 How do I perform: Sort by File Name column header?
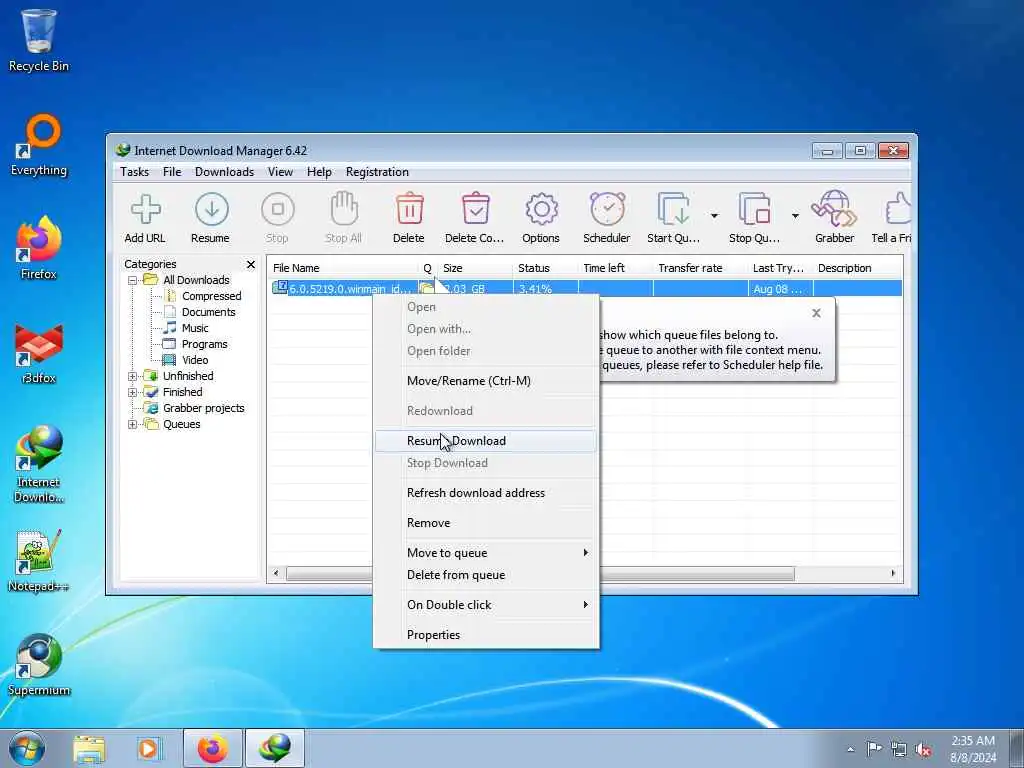tap(343, 268)
